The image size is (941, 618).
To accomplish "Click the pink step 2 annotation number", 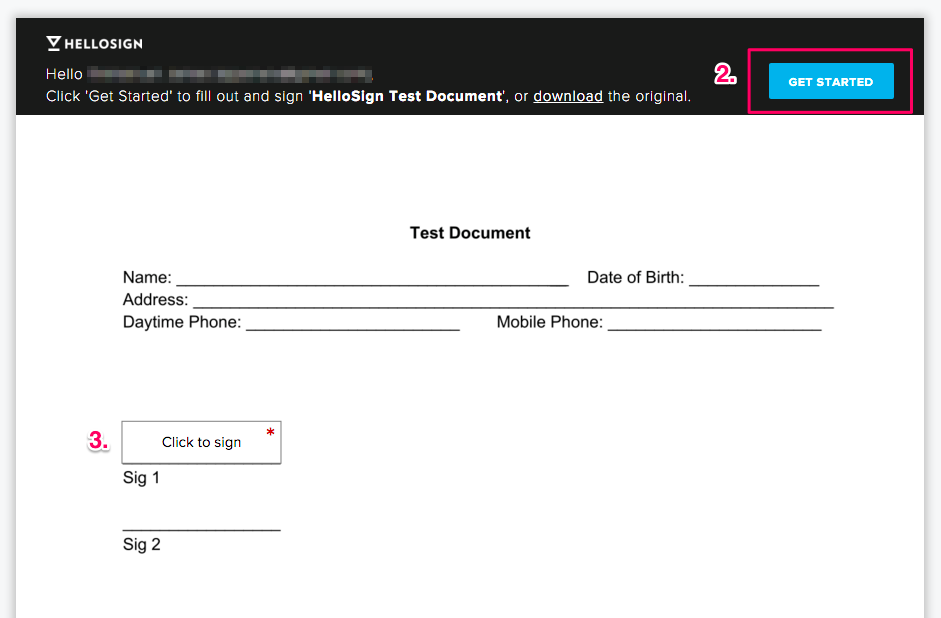I will (x=725, y=74).
